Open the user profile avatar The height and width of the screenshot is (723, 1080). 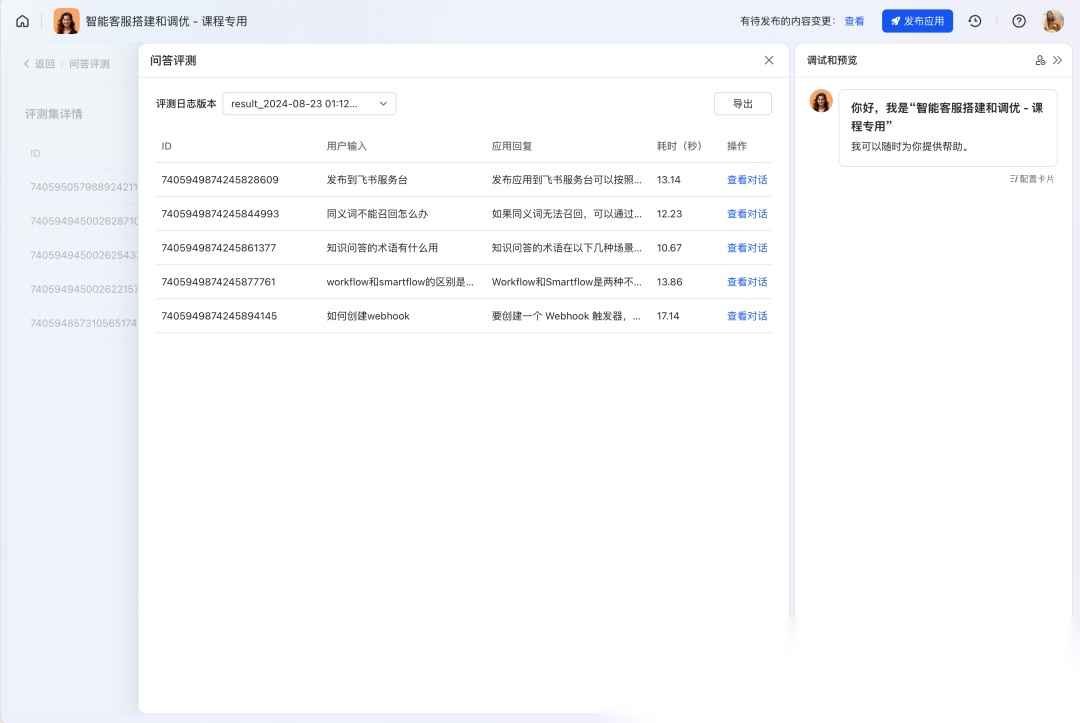pyautogui.click(x=1053, y=21)
